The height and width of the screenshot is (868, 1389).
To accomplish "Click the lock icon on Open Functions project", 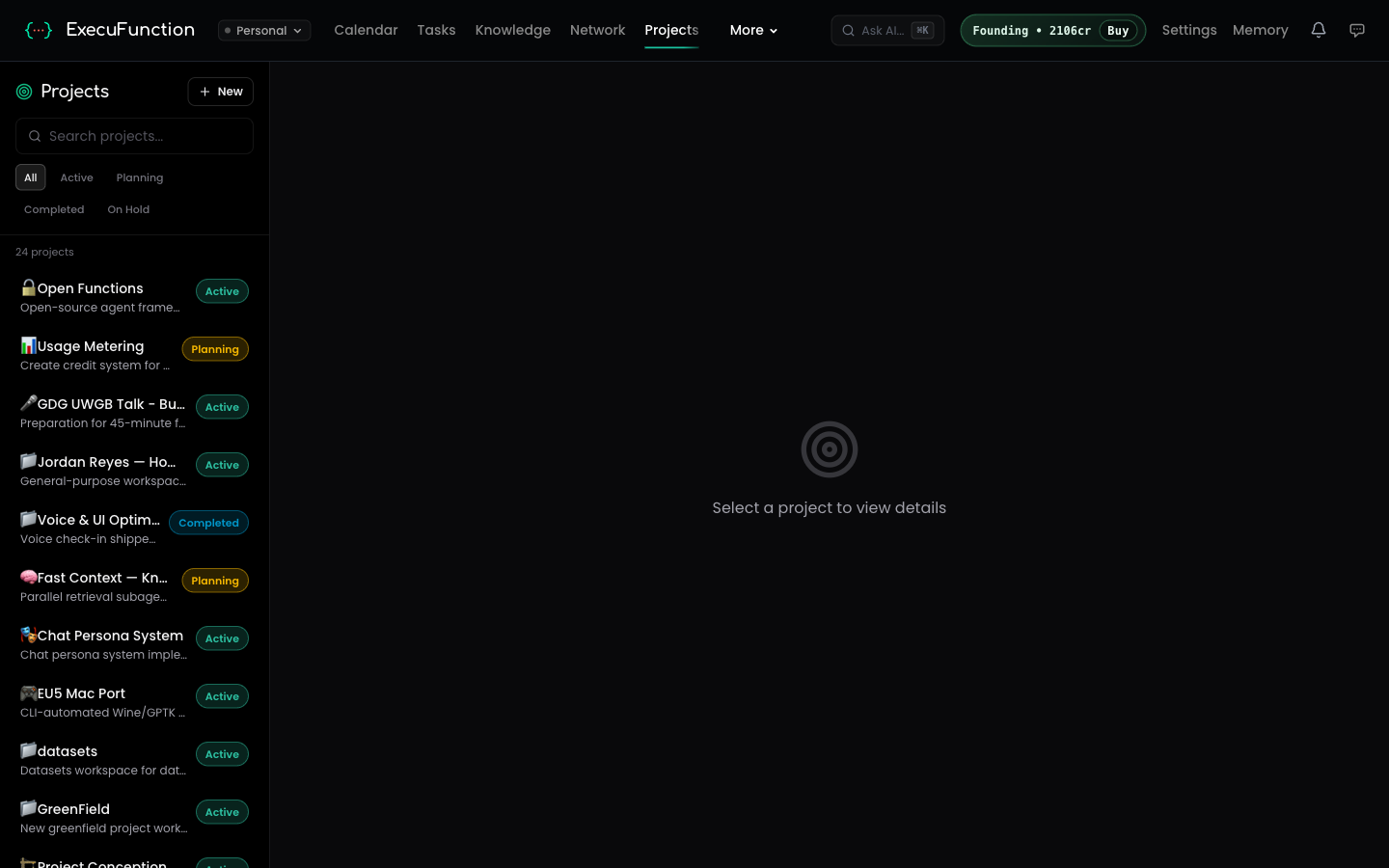I will point(28,287).
